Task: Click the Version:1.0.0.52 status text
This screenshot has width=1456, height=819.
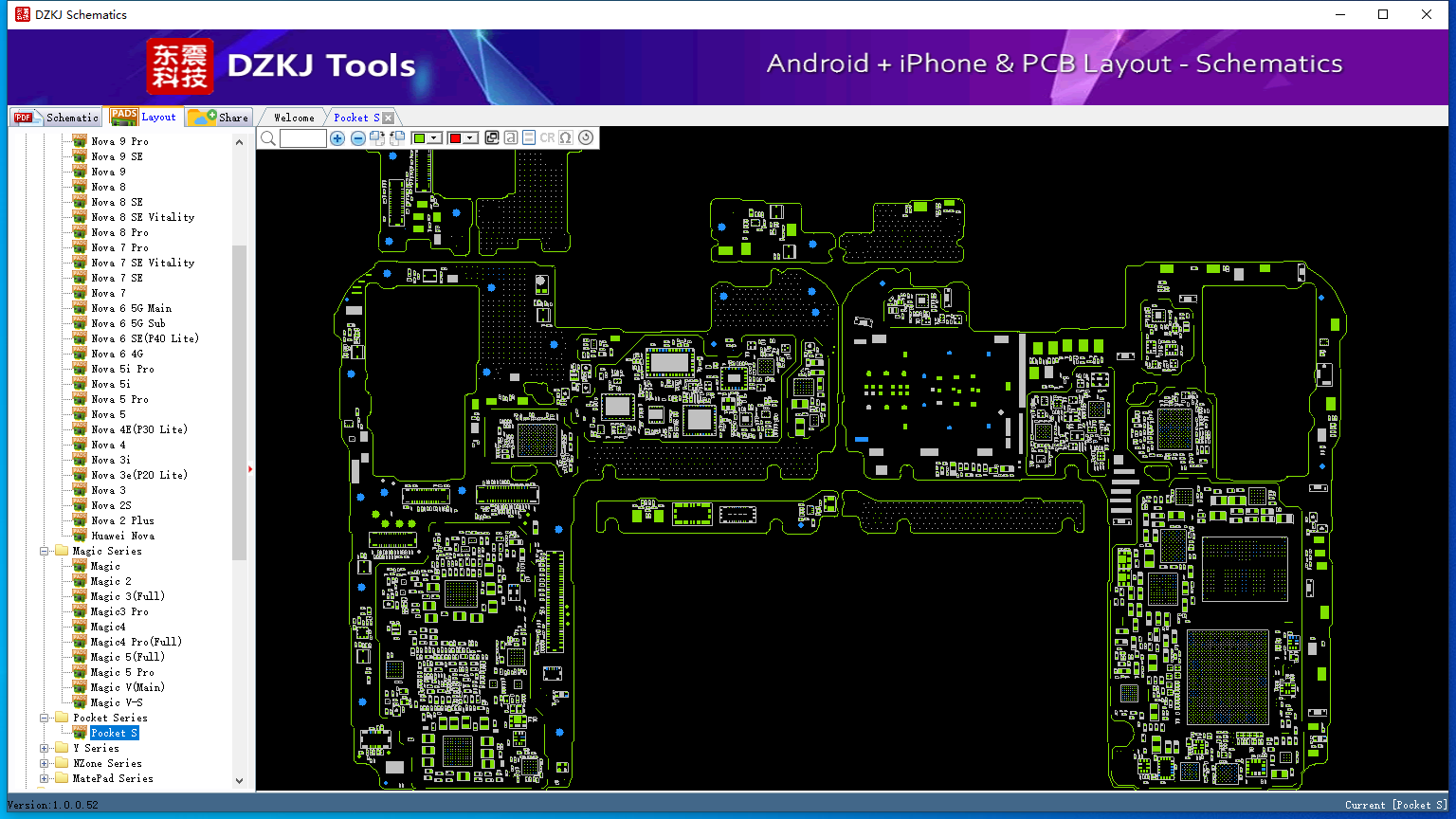Action: point(53,805)
